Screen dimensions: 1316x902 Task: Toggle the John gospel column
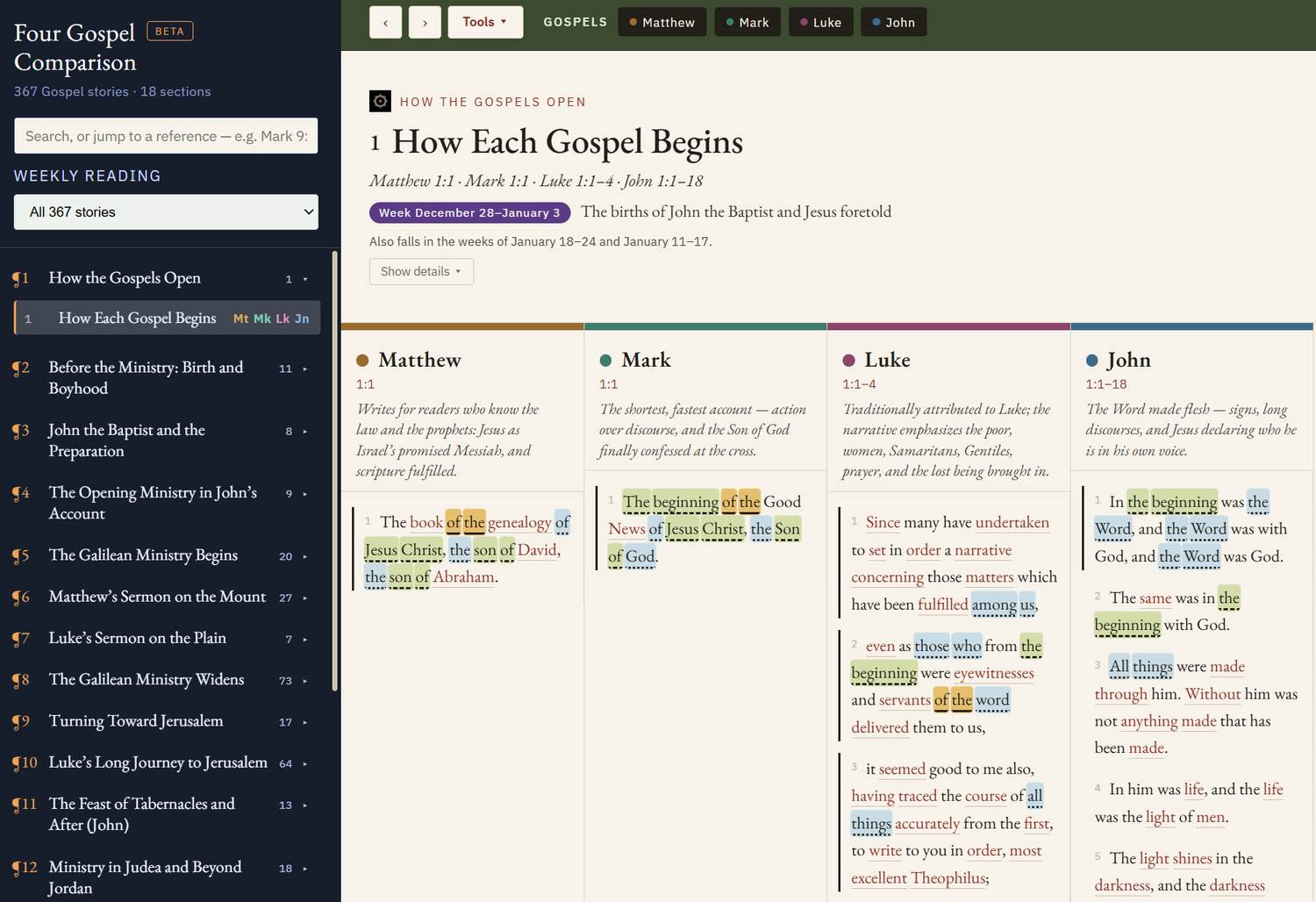click(x=894, y=22)
